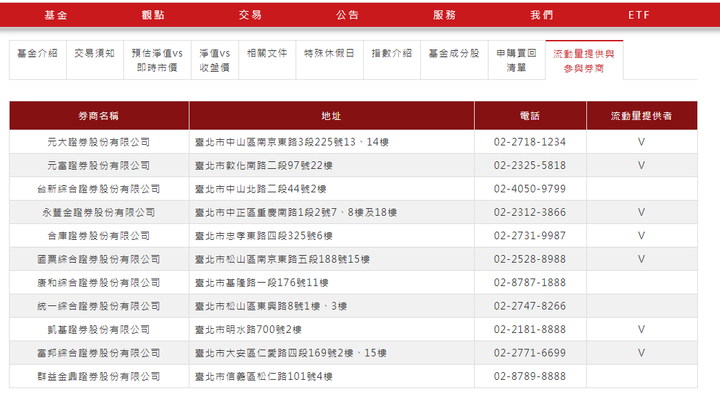Click phone number 02-2528-8988
The width and height of the screenshot is (720, 415).
pyautogui.click(x=530, y=259)
